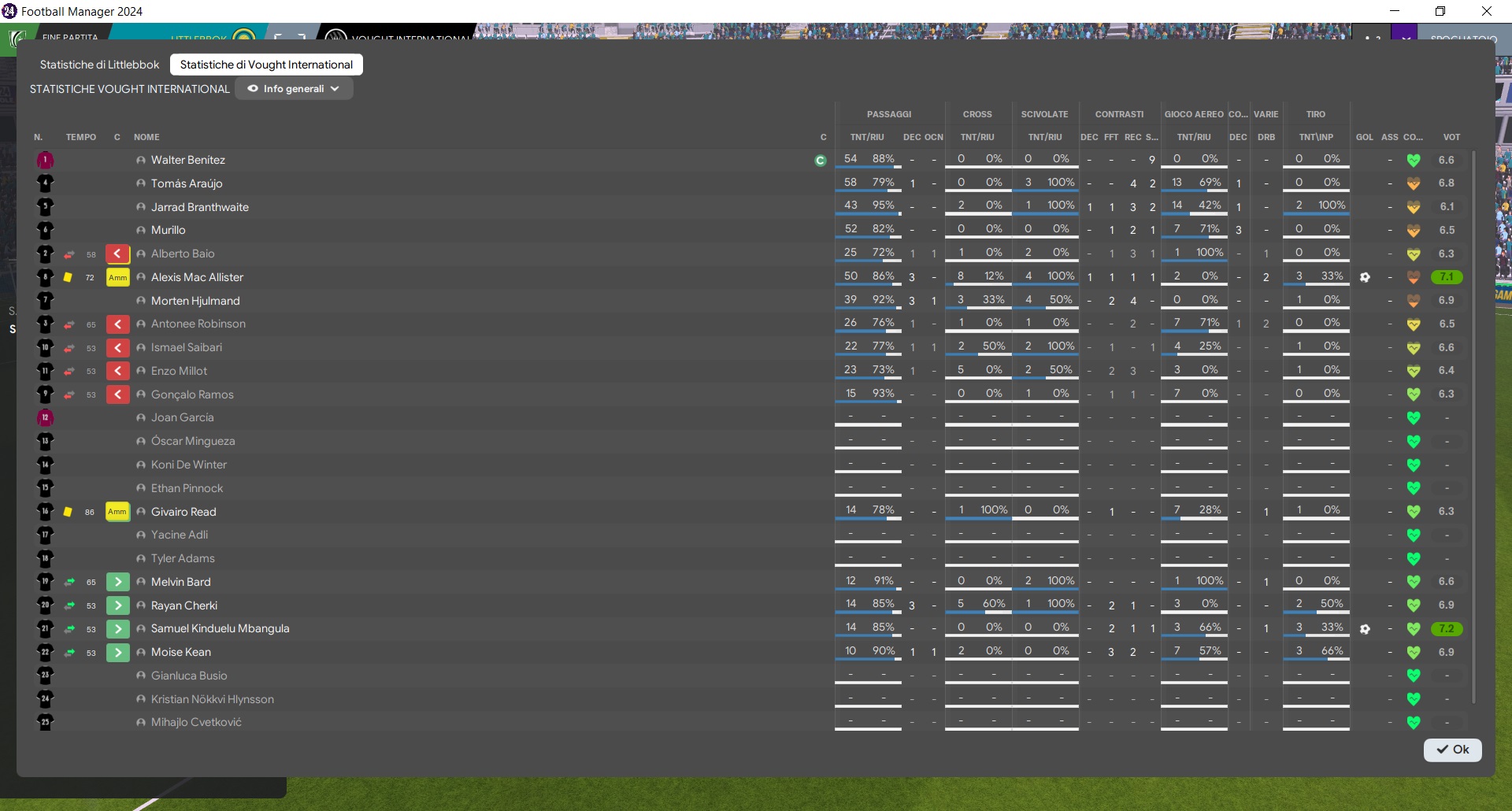Click the captain badge on Walter Benitez's row
The width and height of the screenshot is (1512, 811).
click(x=821, y=161)
